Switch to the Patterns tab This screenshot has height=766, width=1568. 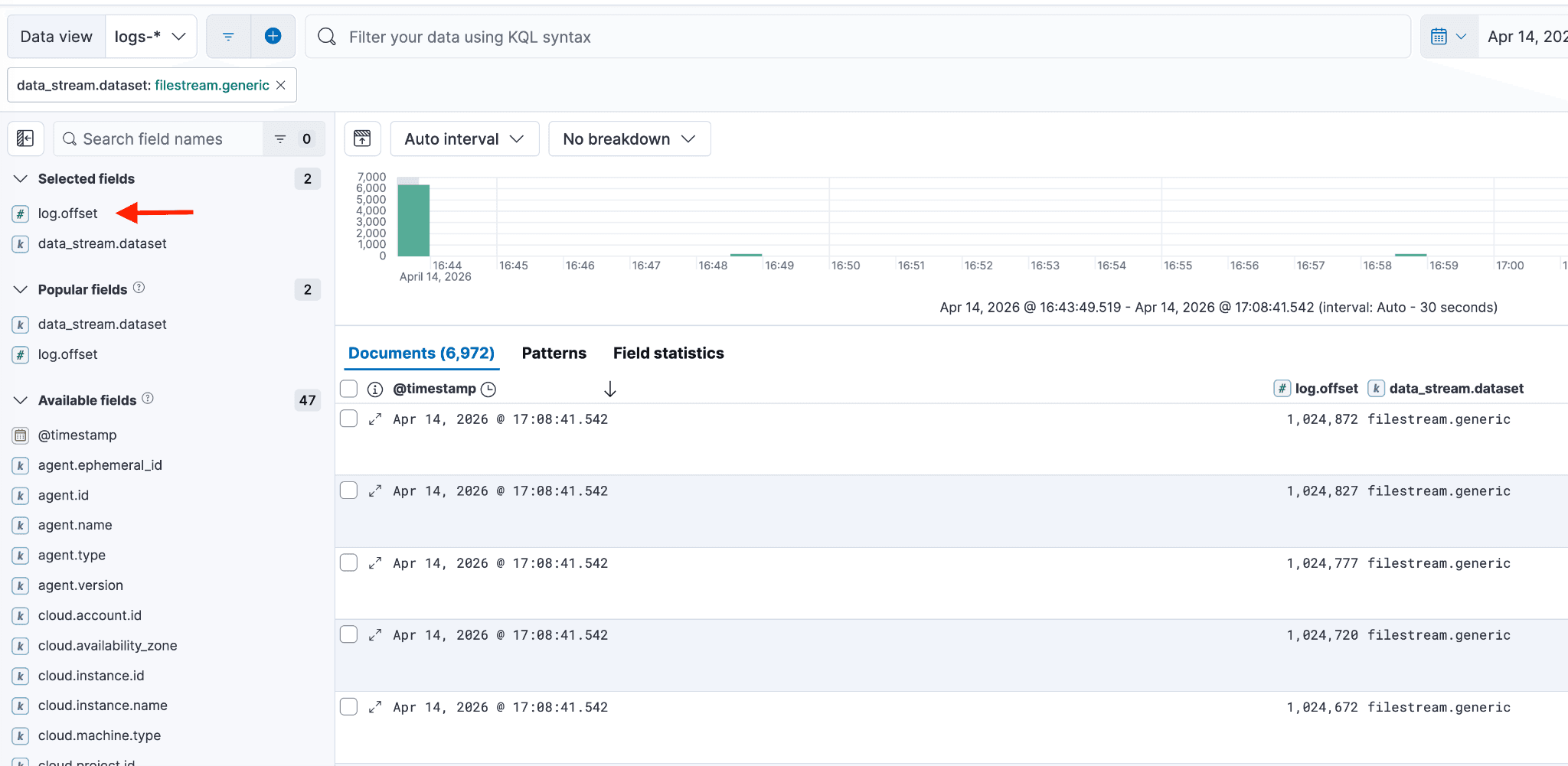coord(554,353)
